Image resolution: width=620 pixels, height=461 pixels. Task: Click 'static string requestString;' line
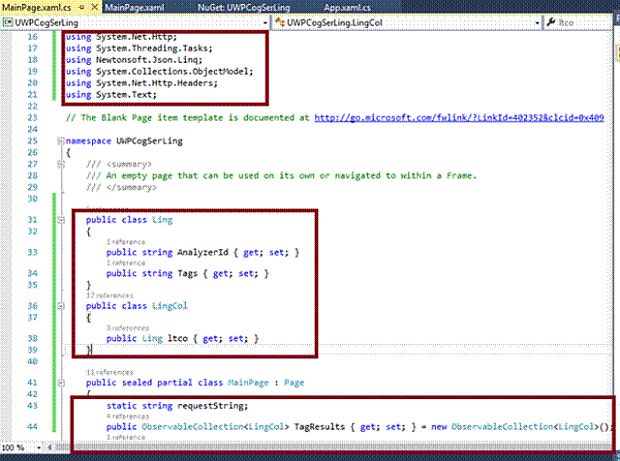(177, 406)
